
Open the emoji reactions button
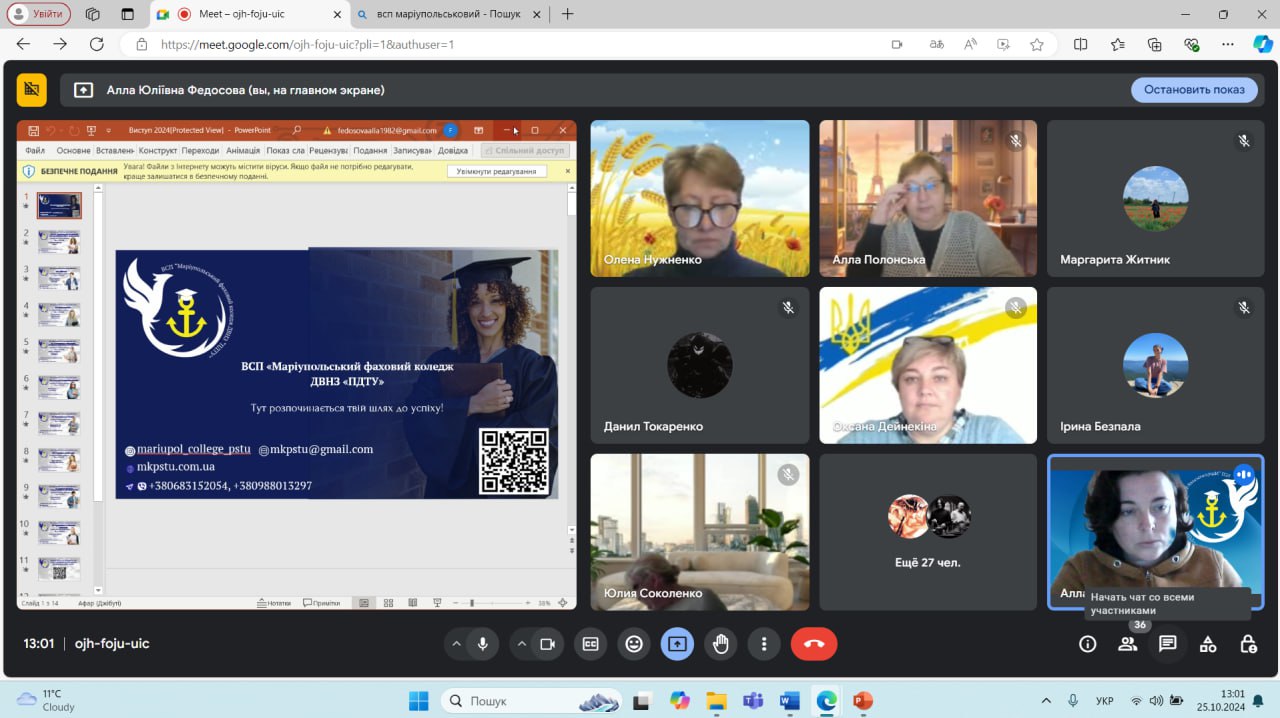(x=633, y=644)
